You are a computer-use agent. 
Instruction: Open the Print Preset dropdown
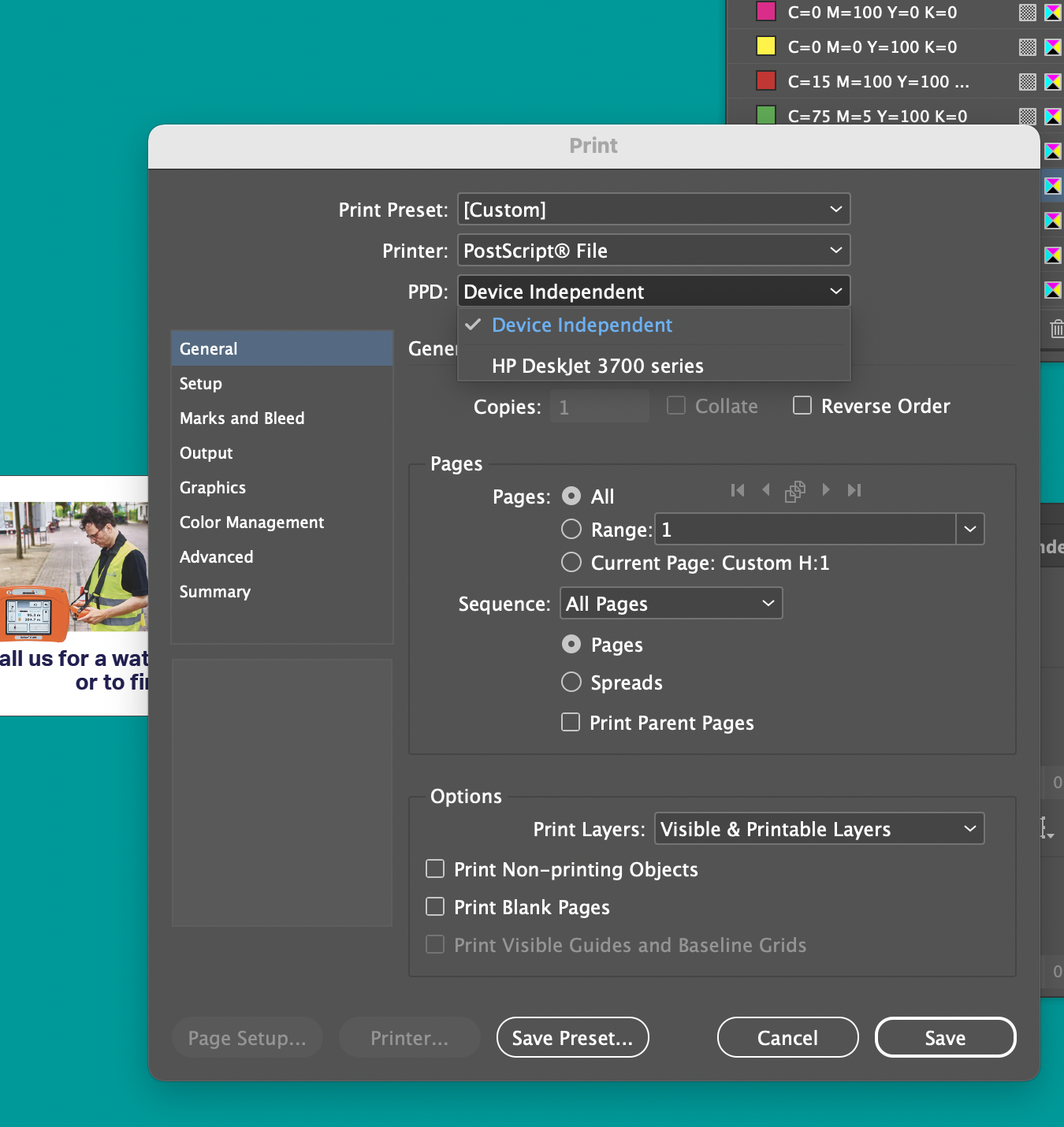[x=653, y=209]
